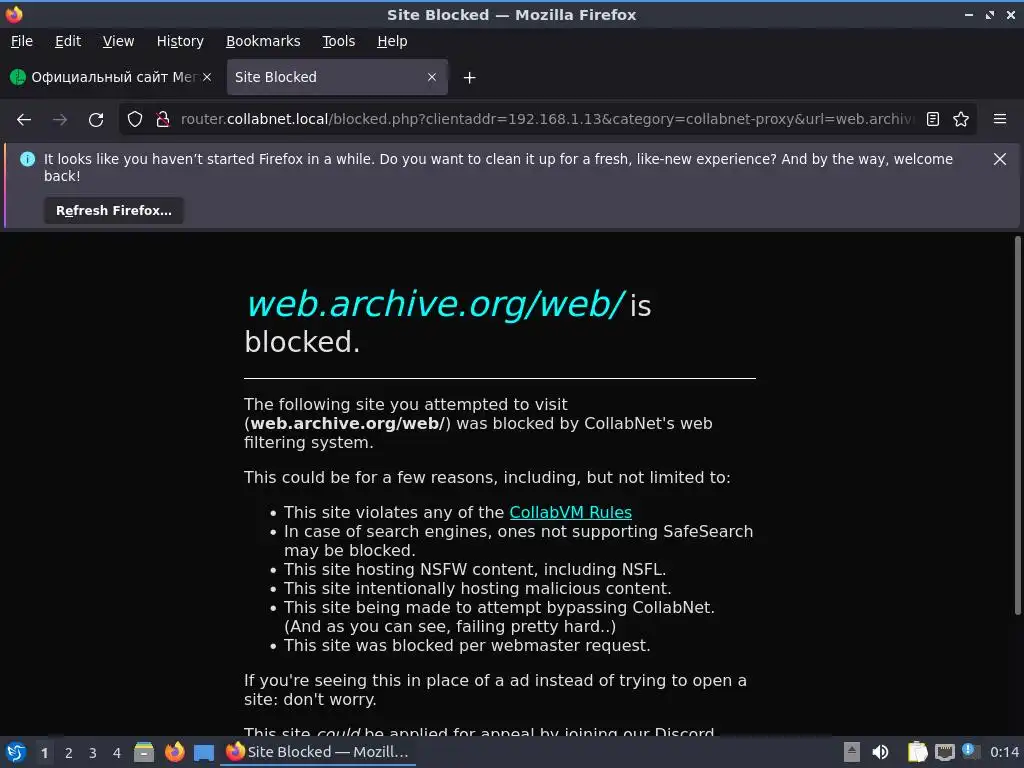
Task: Click the address bar URL field
Action: pos(545,120)
